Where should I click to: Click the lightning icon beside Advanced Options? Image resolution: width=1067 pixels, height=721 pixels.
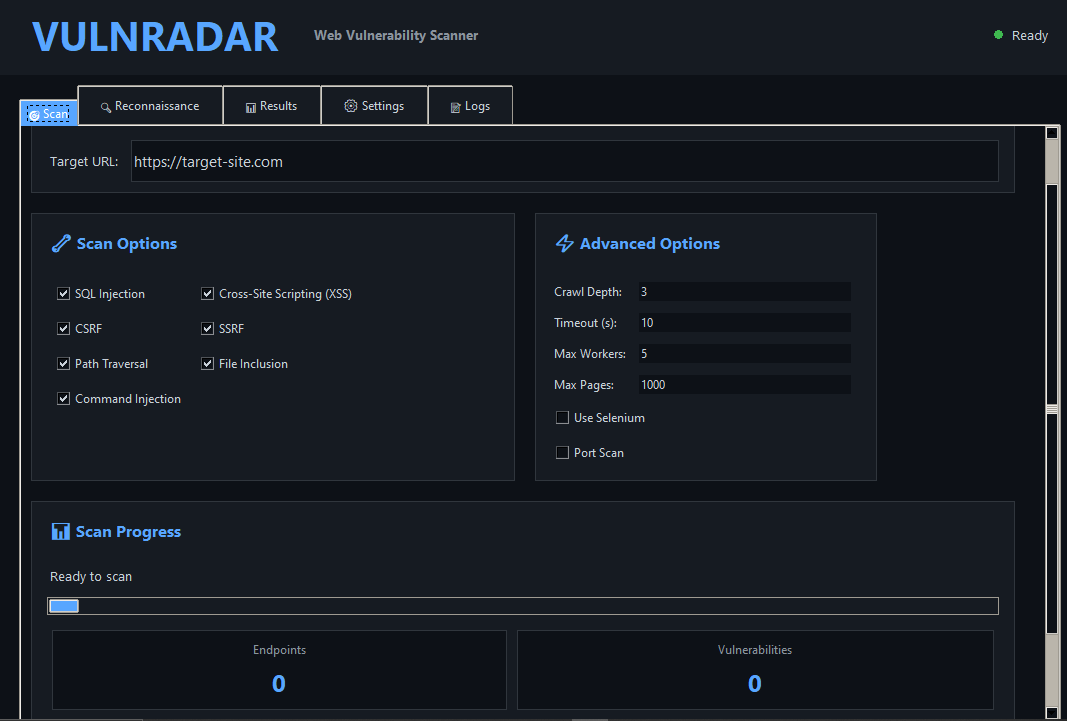point(565,244)
